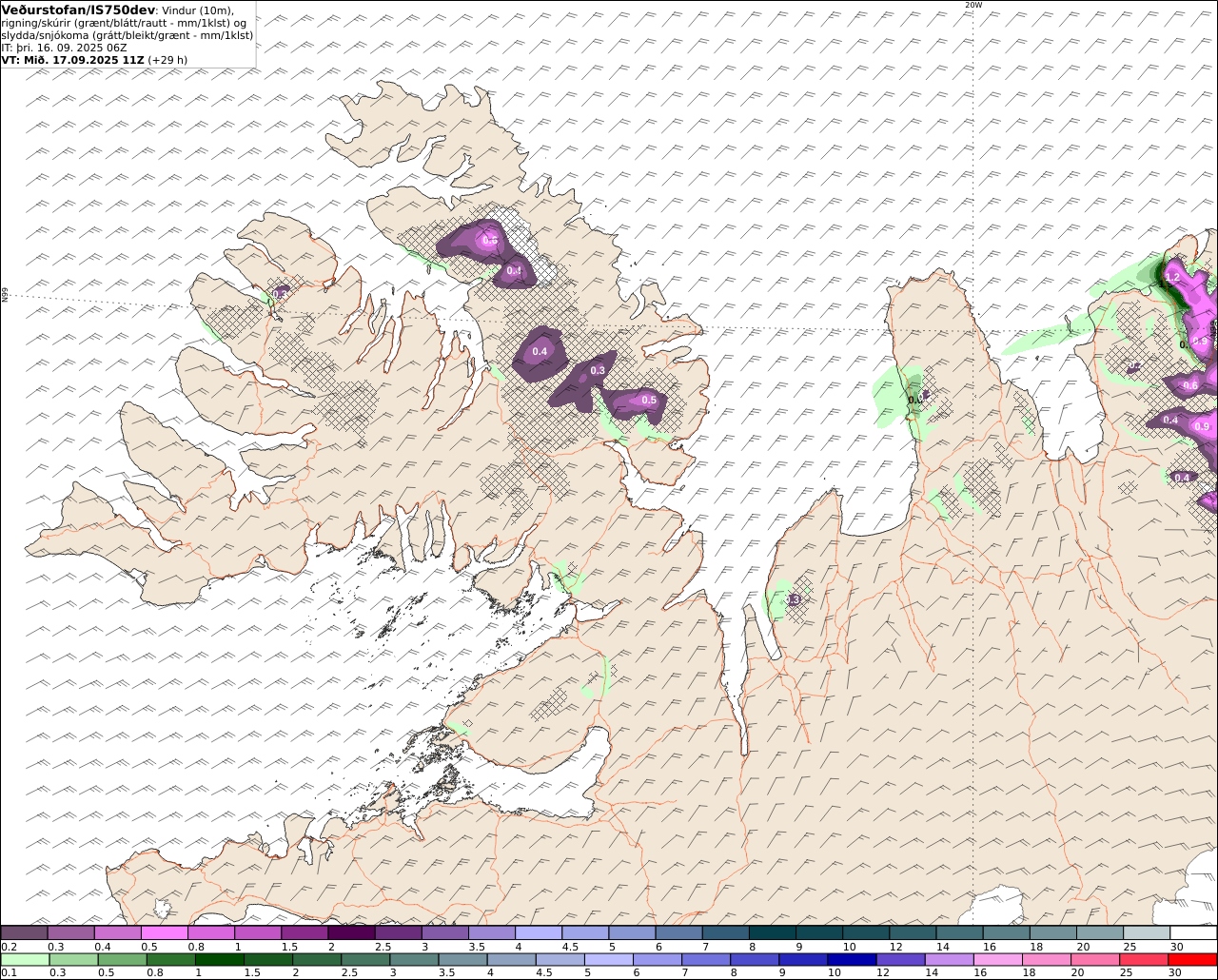Pick the darkest green swatch labeled 1 in the lower legend
The width and height of the screenshot is (1218, 980).
220,959
